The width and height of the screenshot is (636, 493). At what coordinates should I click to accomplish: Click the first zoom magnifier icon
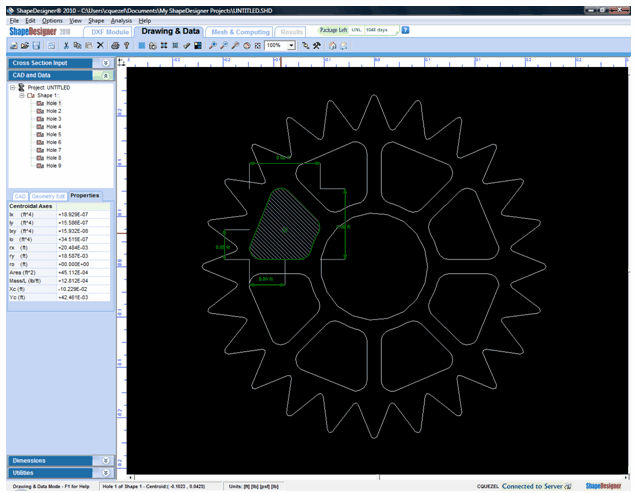coord(213,46)
